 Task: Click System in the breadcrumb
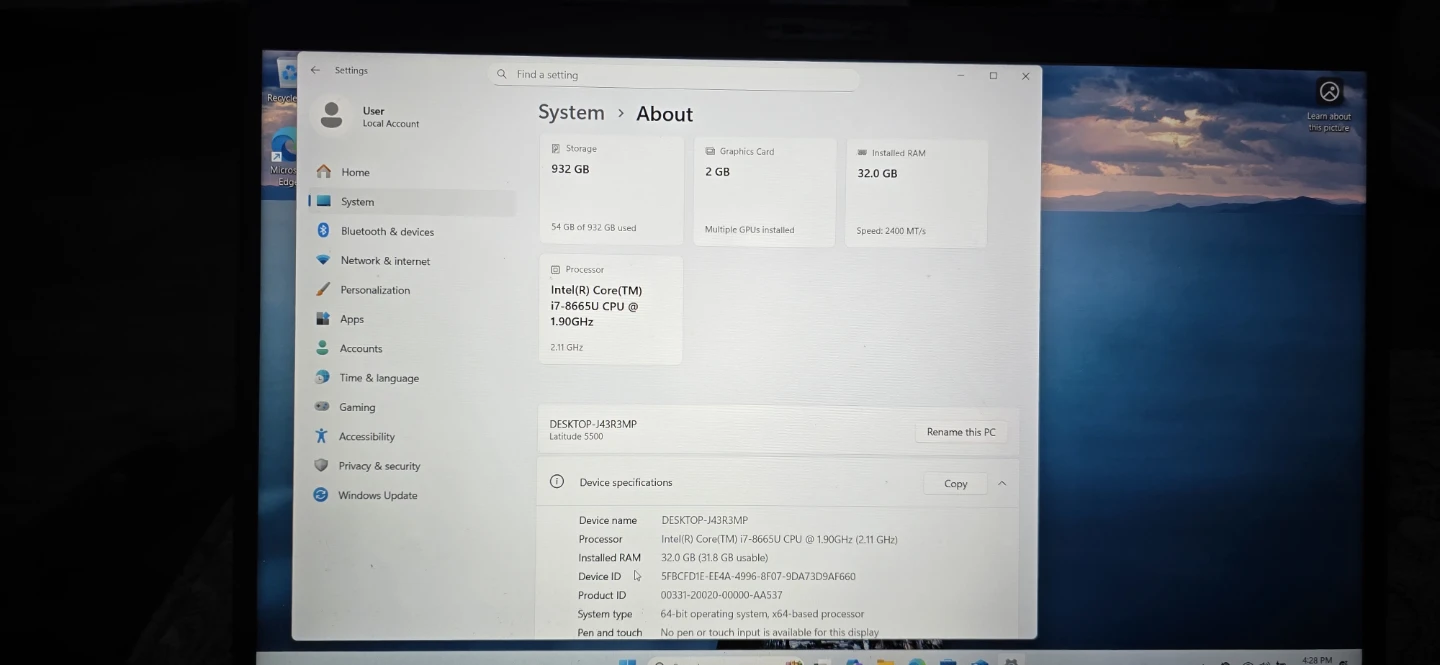[x=571, y=112]
